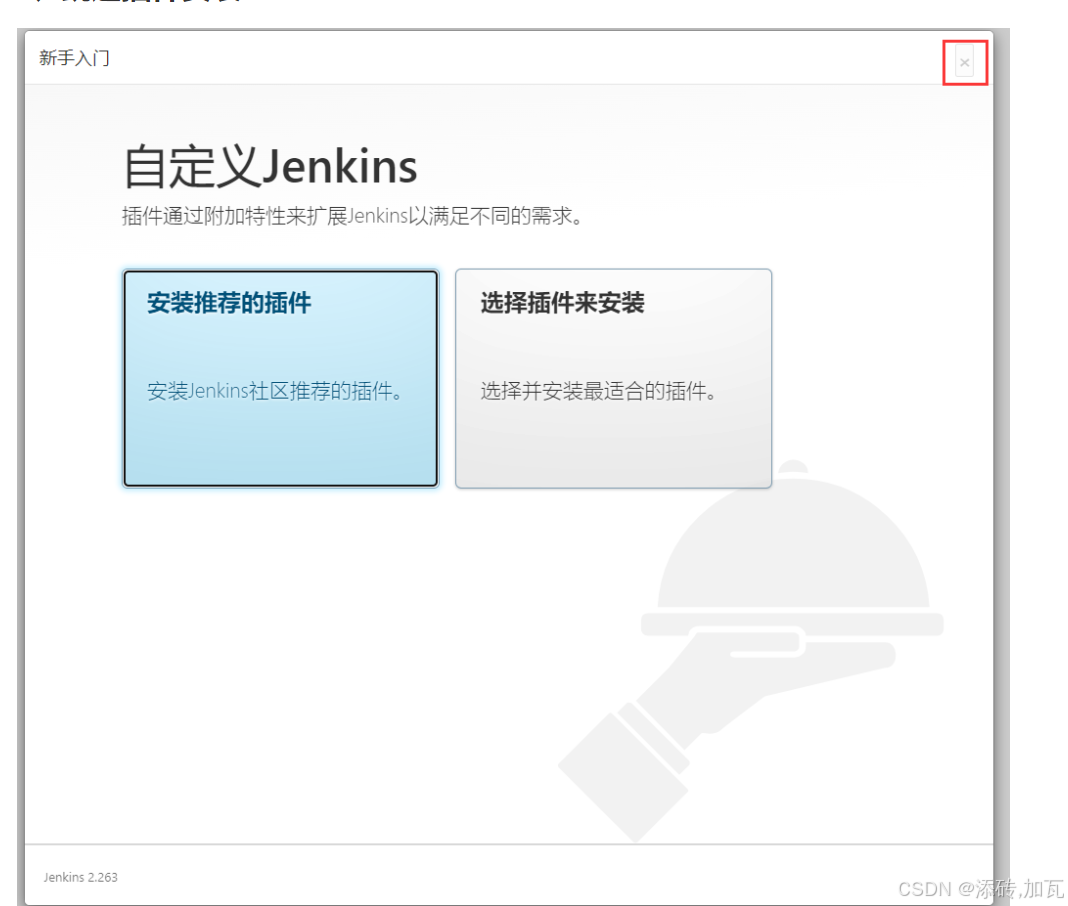Close the 新手入门 setup dialog
Viewport: 1068px width, 906px height.
coord(964,63)
